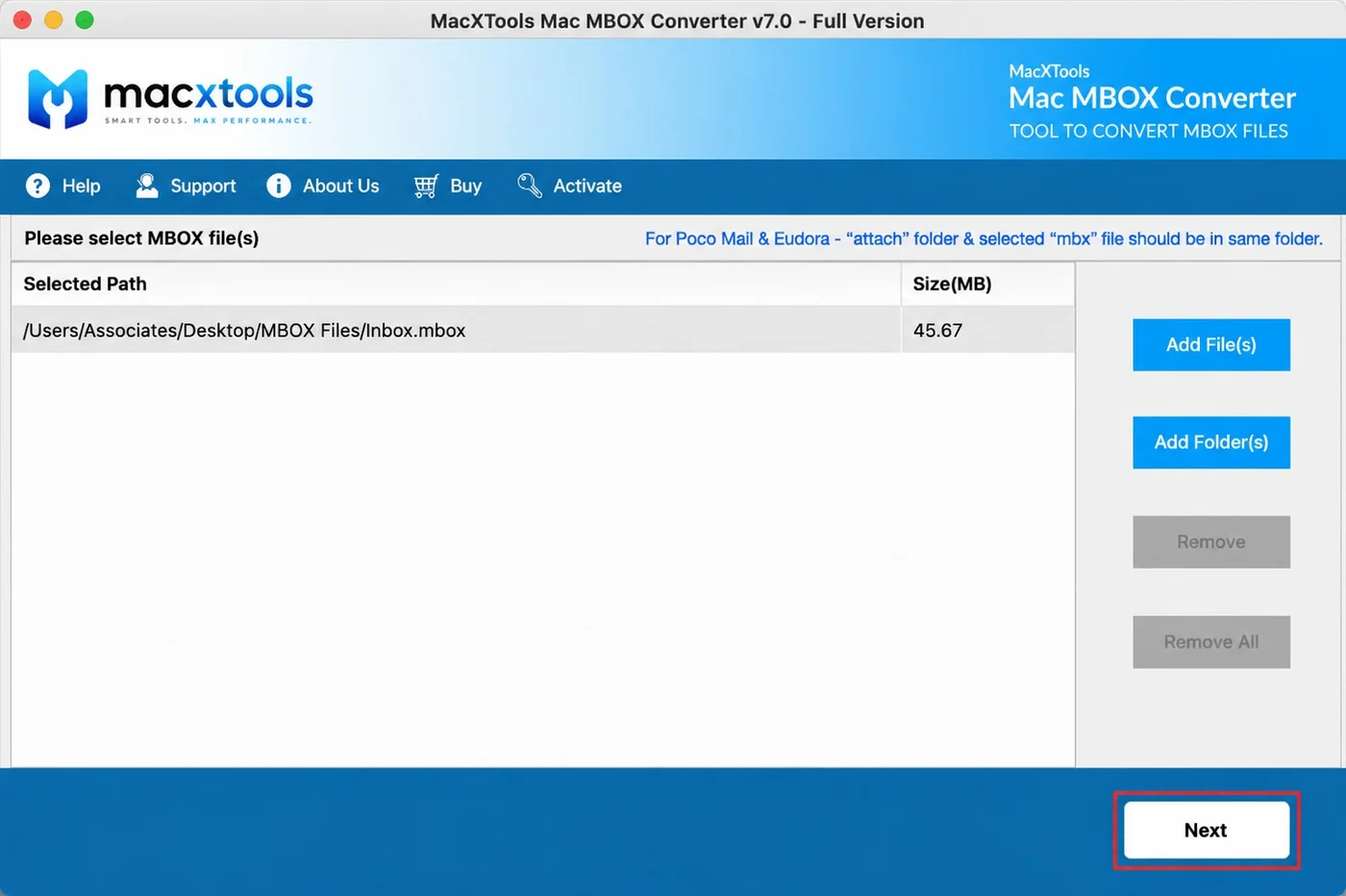Close the window with the red button

(x=23, y=20)
